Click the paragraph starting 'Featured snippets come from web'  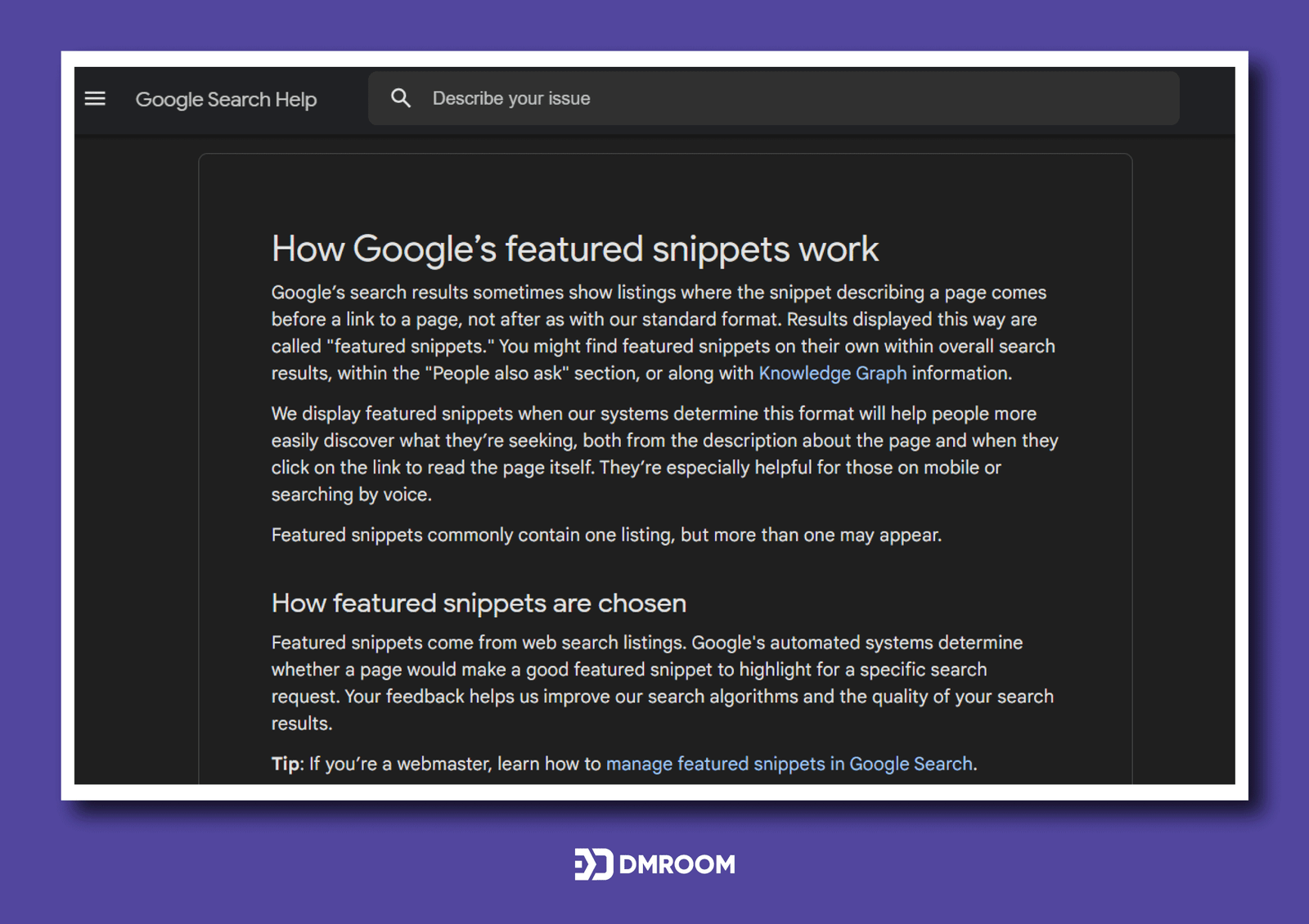pos(663,683)
